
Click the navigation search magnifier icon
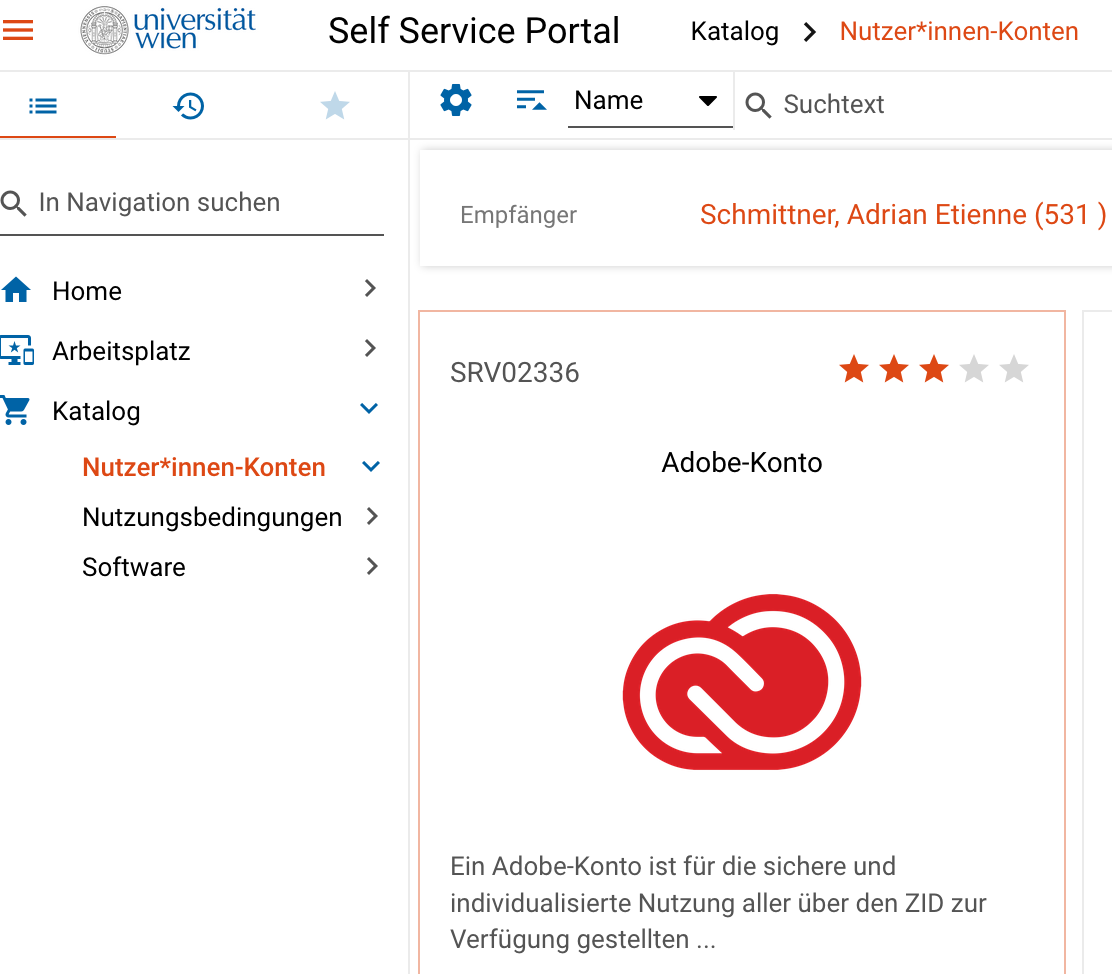coord(13,204)
